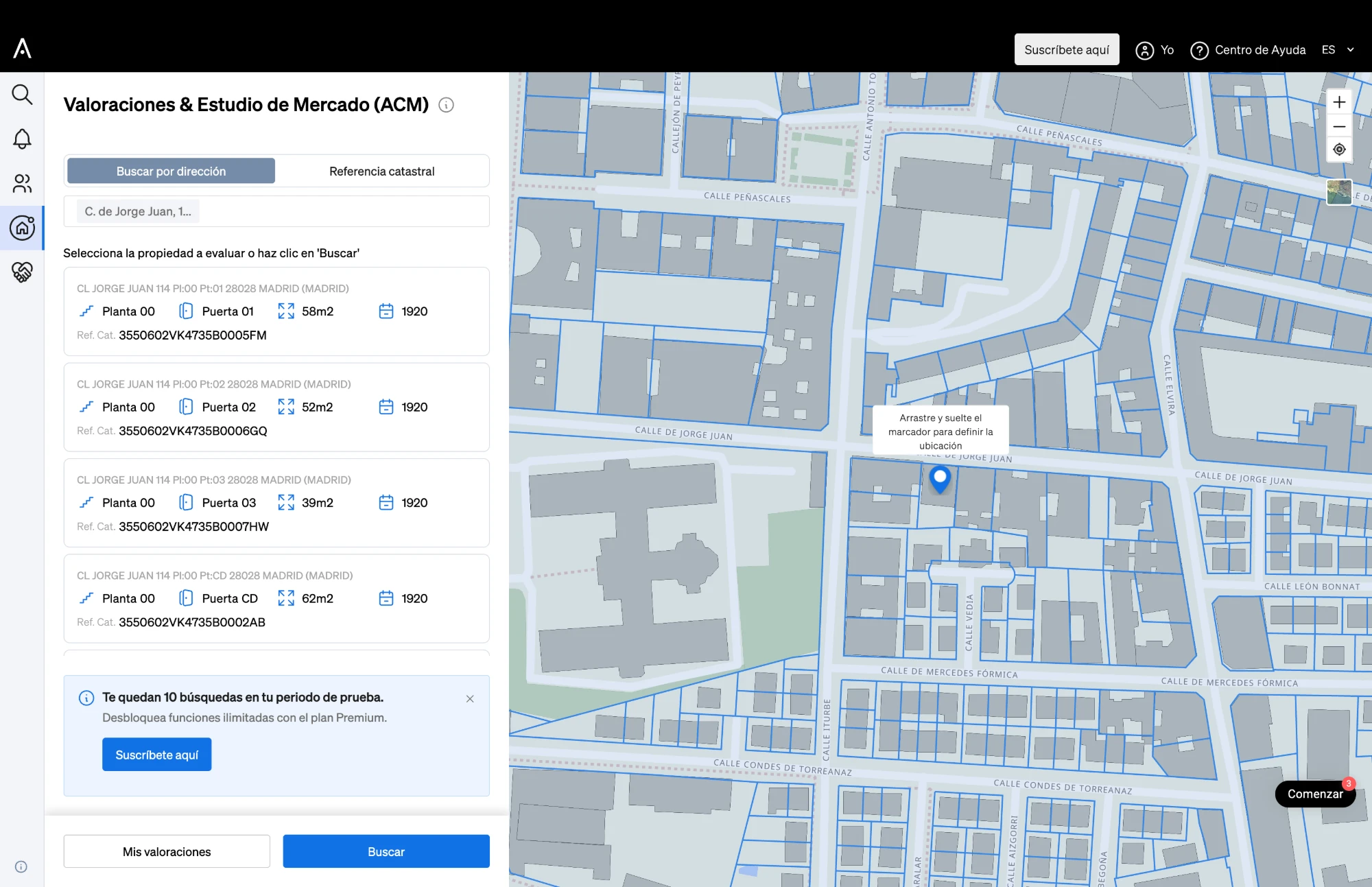Click Suscríbete aquí in the trial notice
1372x887 pixels.
pyautogui.click(x=157, y=755)
